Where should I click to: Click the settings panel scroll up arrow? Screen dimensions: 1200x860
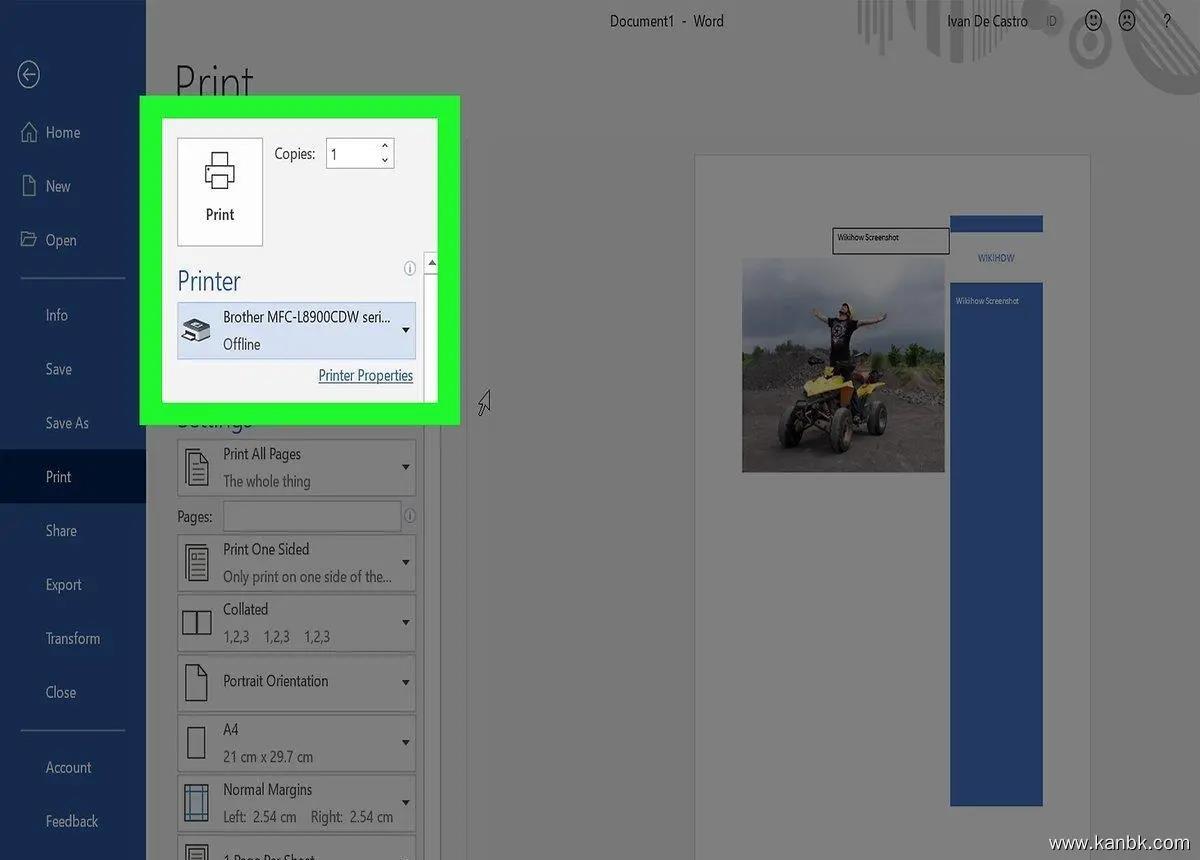[x=431, y=263]
